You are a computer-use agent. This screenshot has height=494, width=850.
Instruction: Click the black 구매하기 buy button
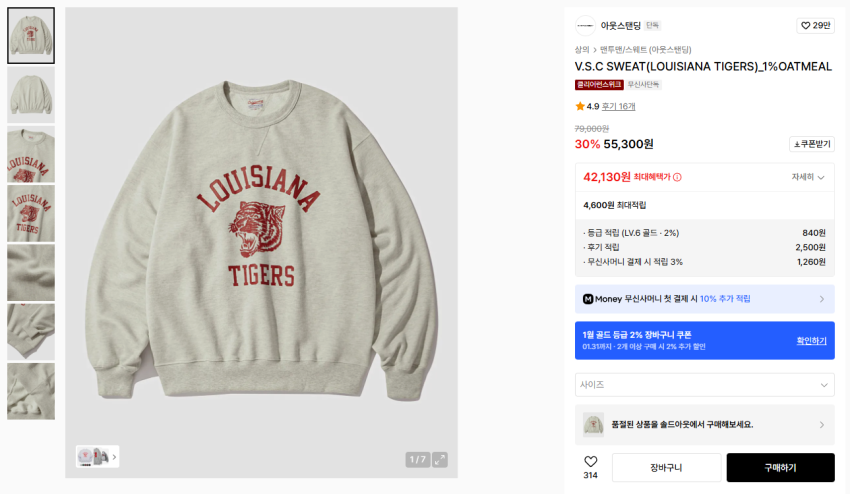[x=780, y=468]
